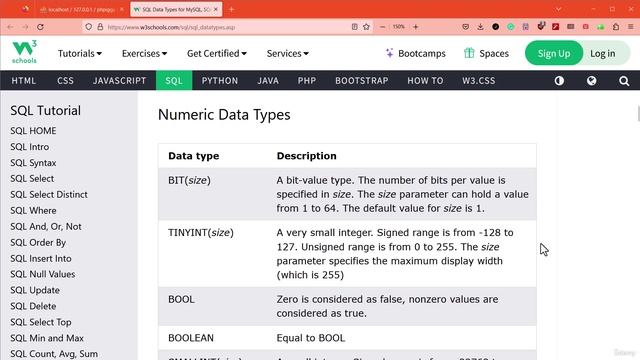Open the extensions puzzle icon
Screen dimensions: 640x360
pyautogui.click(x=616, y=27)
